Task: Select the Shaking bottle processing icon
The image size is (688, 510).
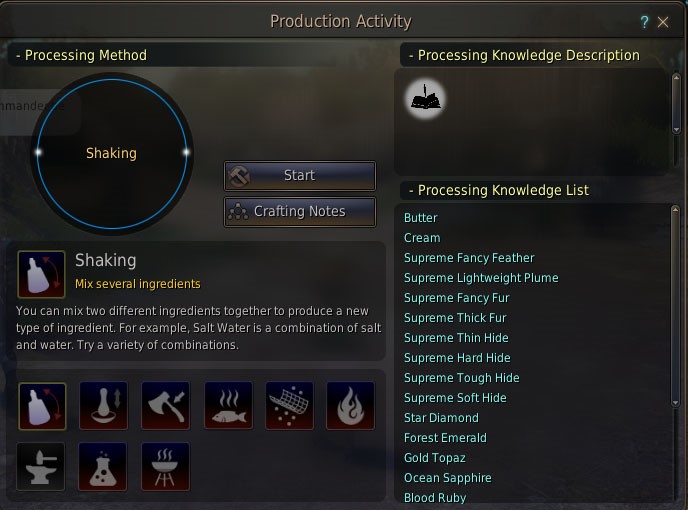Action: pyautogui.click(x=42, y=406)
